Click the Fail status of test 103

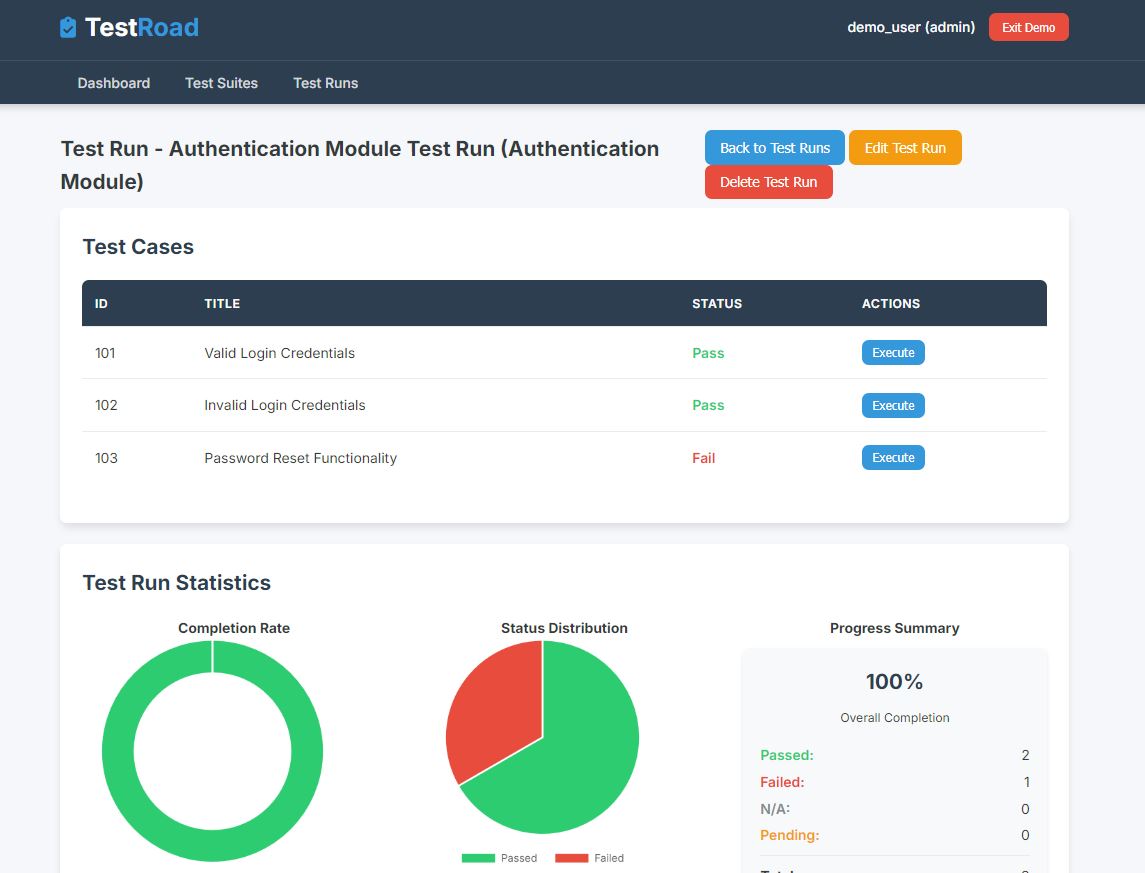point(703,458)
